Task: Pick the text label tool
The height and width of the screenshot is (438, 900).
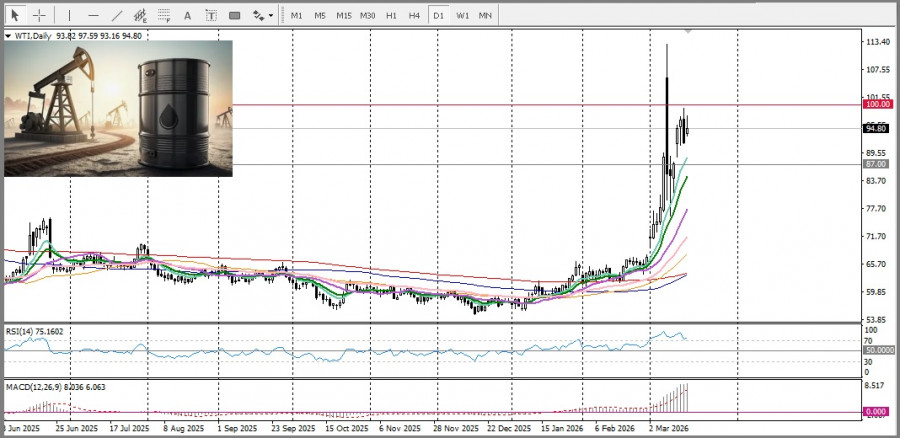Action: [210, 15]
